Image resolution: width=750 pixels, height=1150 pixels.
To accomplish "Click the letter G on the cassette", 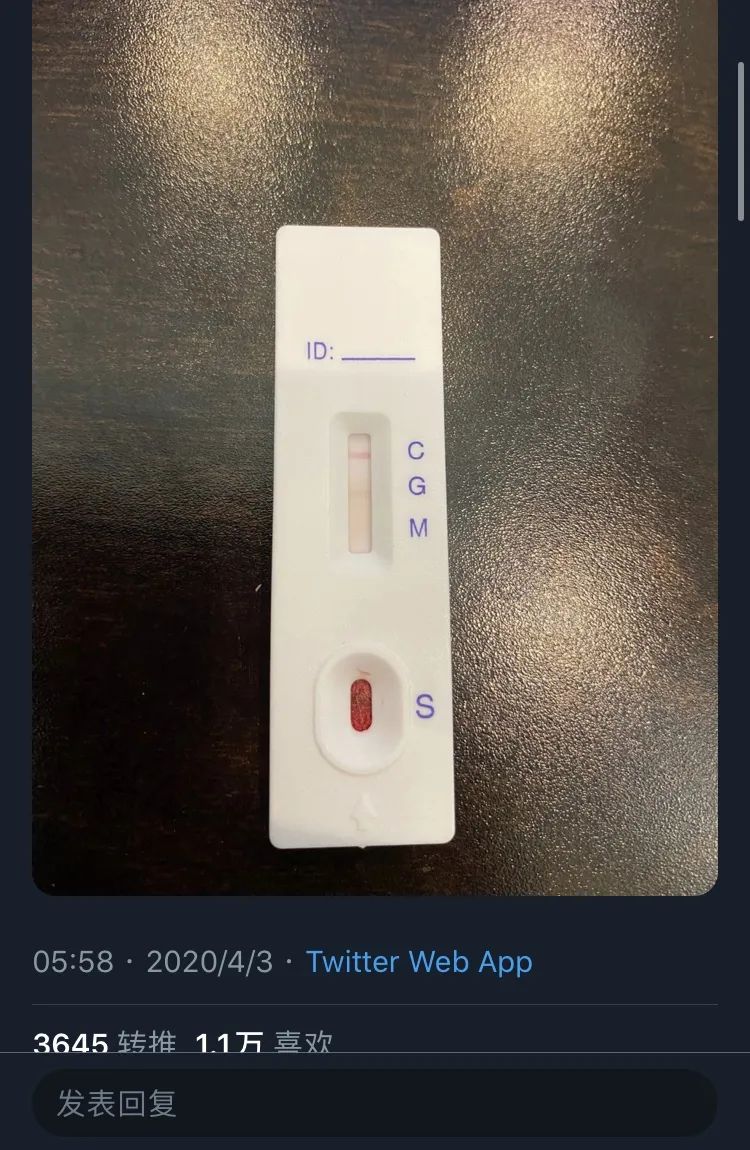I will pos(417,486).
